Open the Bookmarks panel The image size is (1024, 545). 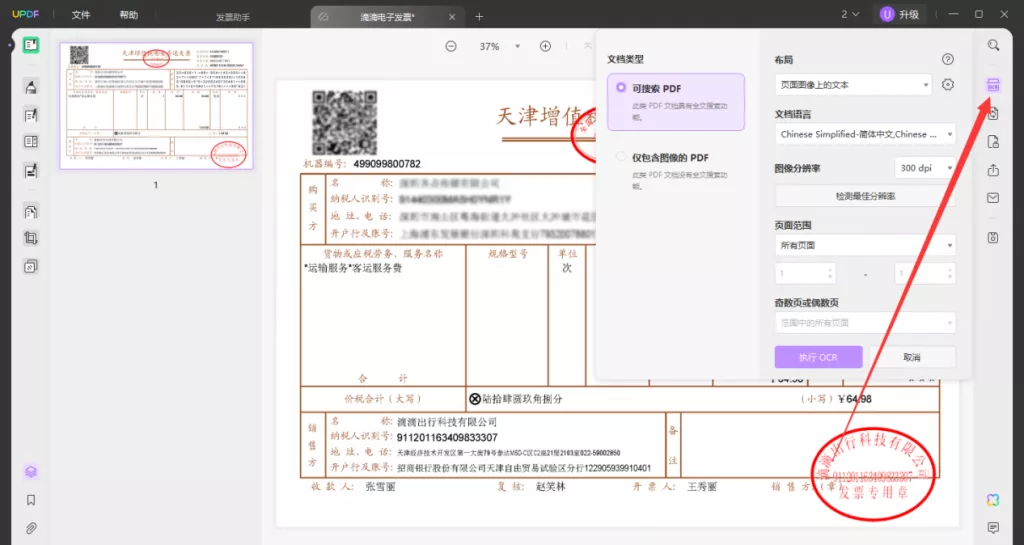click(x=31, y=500)
